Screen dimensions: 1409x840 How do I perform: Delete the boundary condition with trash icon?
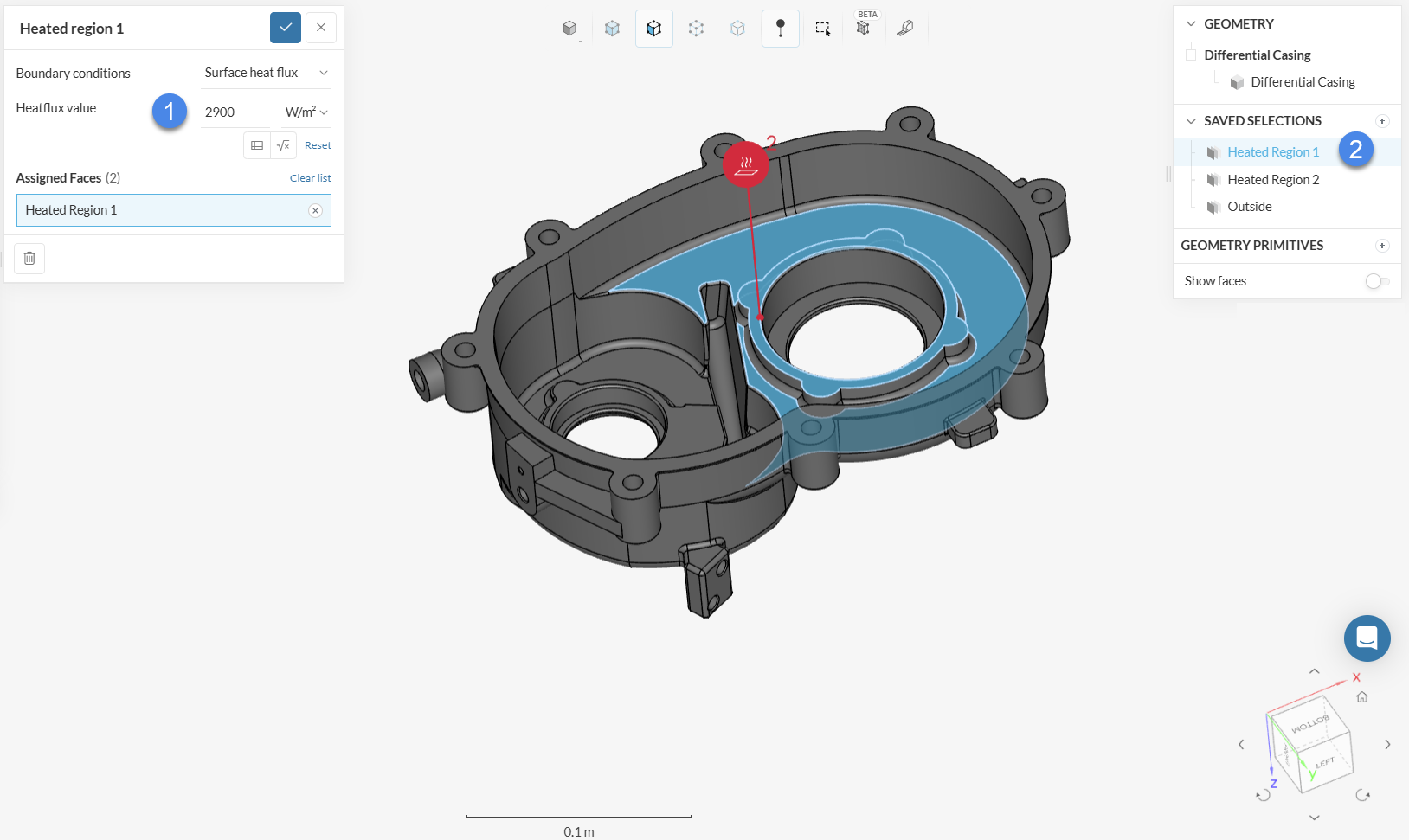tap(29, 258)
